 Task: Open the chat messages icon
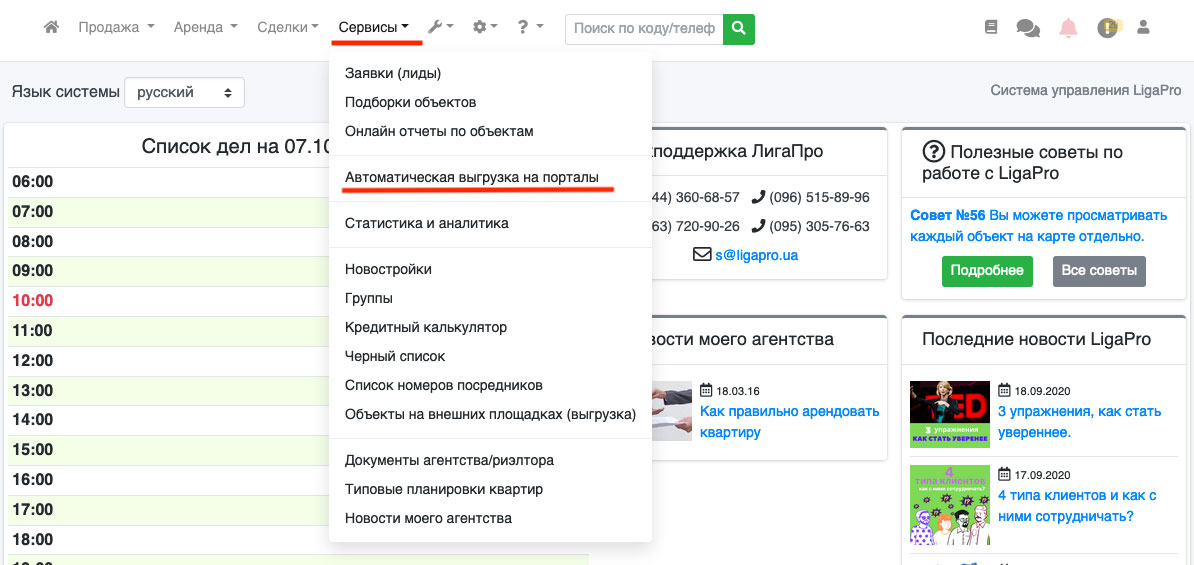1028,28
